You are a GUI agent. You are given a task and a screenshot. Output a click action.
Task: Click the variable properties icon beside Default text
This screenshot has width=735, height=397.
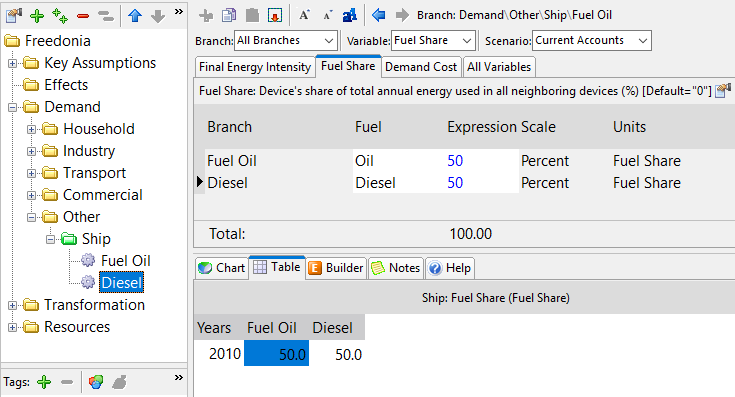coord(723,90)
